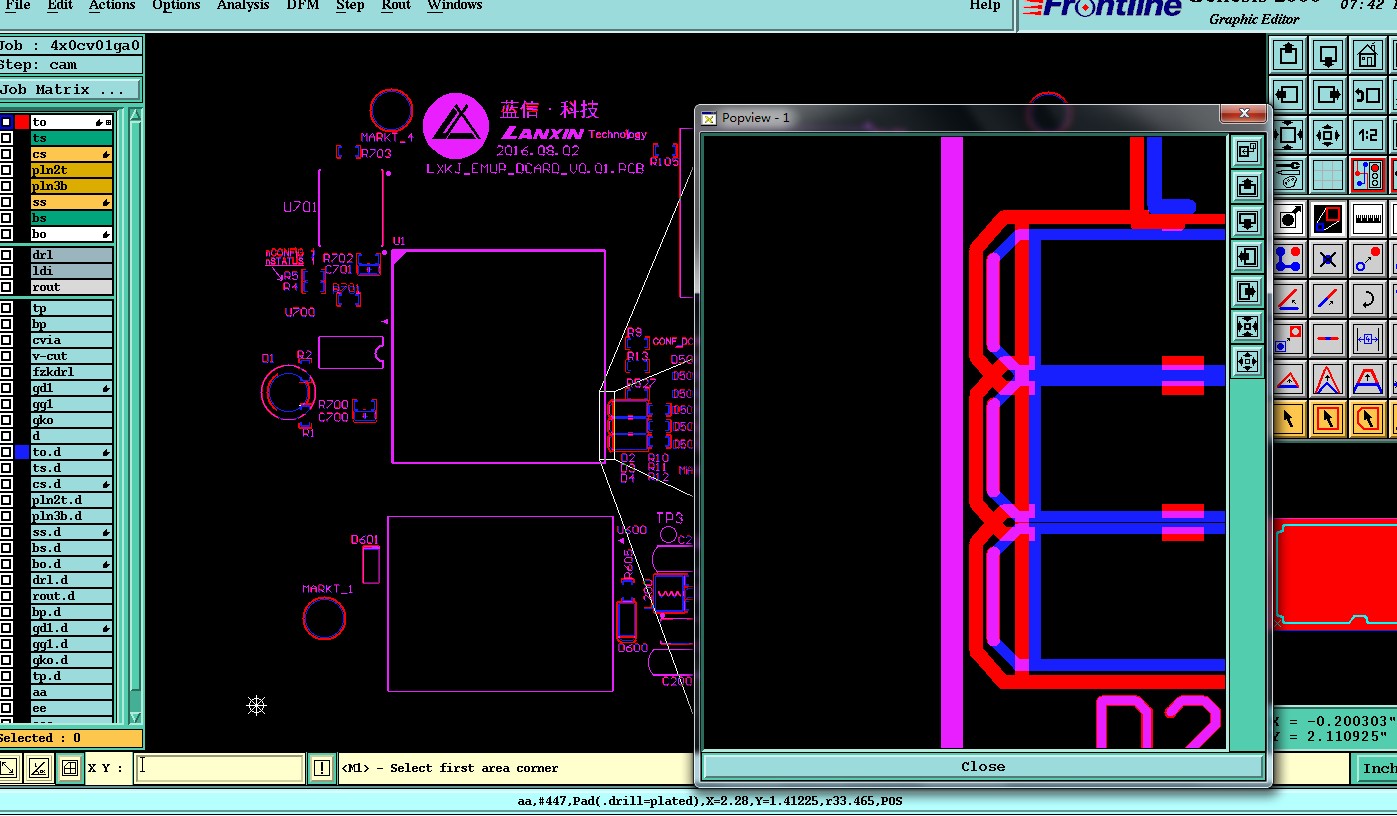Screen dimensions: 1397x816
Task: Click the Selected : 0 status button
Action: pyautogui.click(x=71, y=738)
